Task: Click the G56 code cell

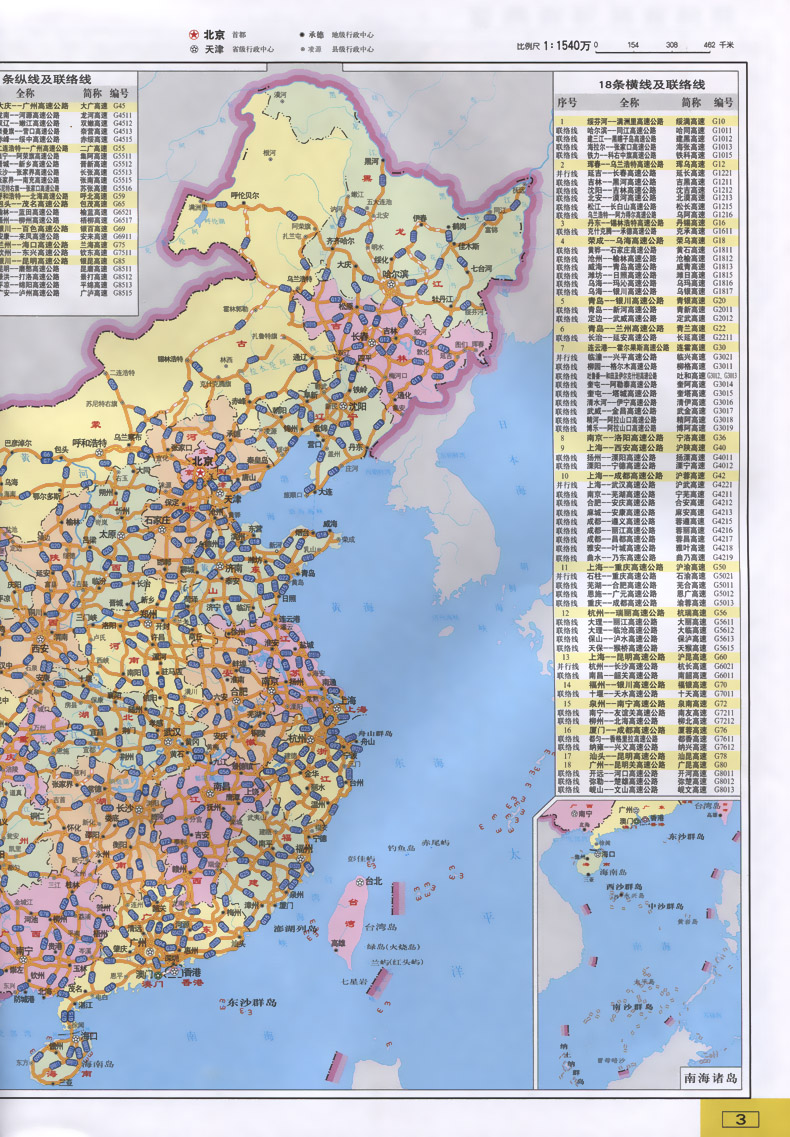Action: click(720, 613)
